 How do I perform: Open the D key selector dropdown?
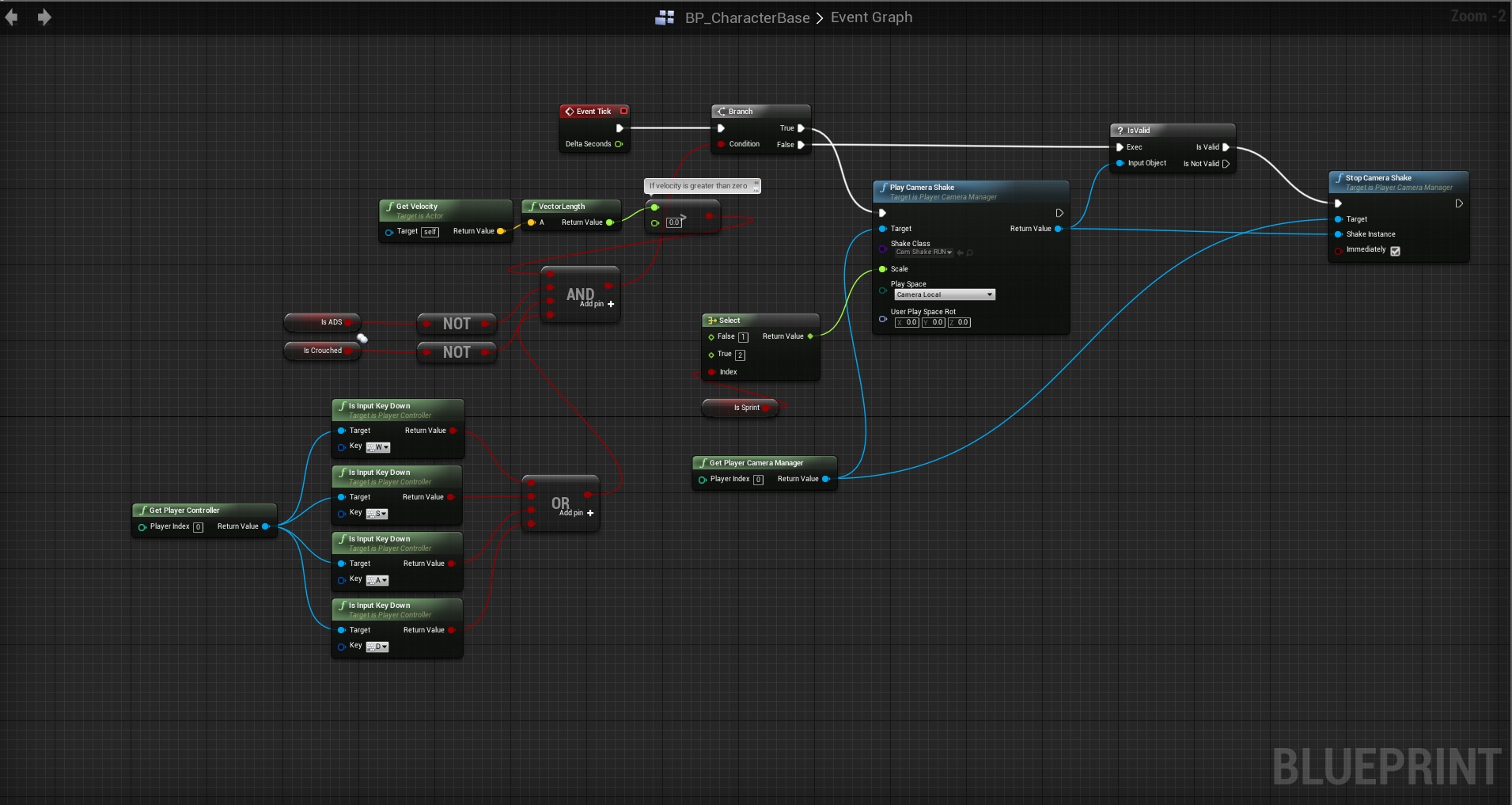[377, 647]
